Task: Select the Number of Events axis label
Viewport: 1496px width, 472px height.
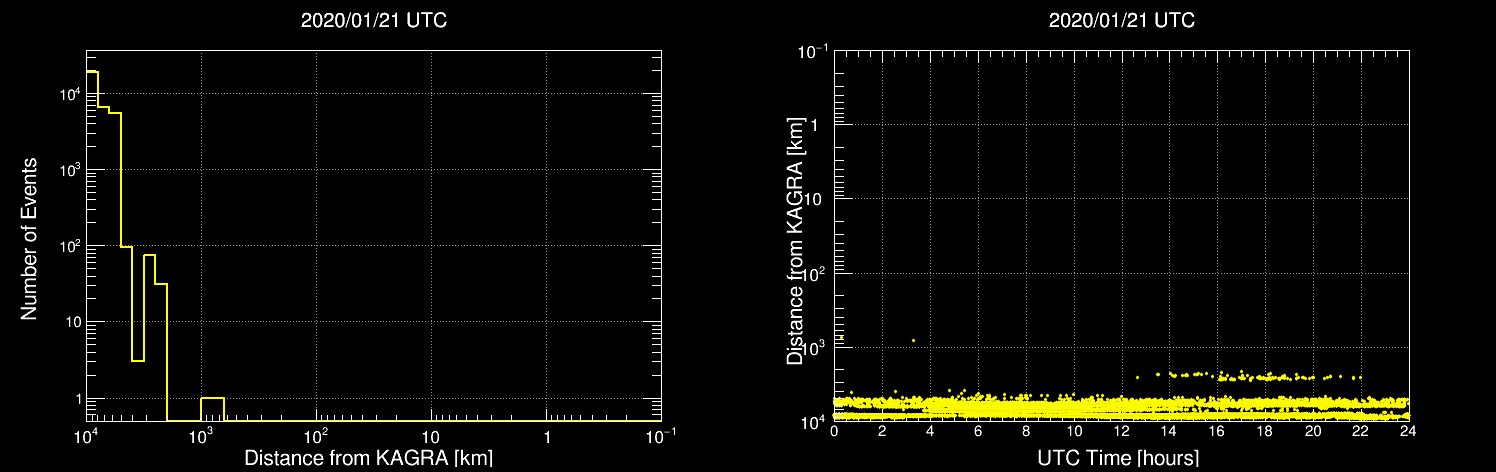Action: pos(29,238)
